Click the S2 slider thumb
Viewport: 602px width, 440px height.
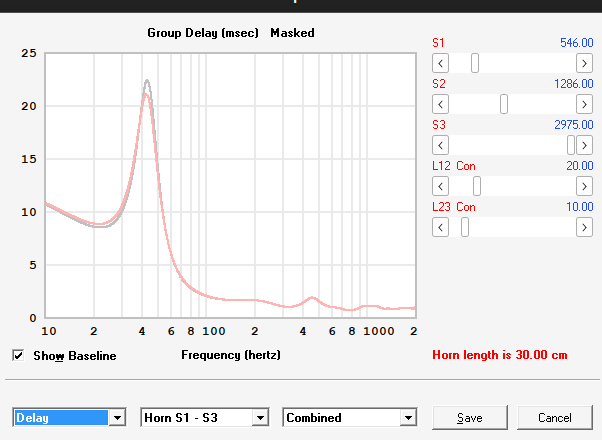[504, 104]
